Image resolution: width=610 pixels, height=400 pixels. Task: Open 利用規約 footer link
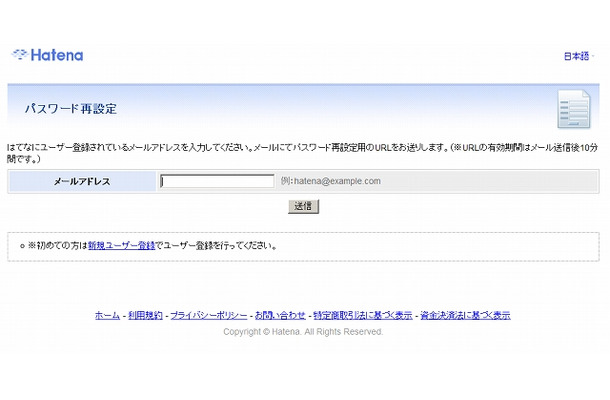pyautogui.click(x=145, y=315)
